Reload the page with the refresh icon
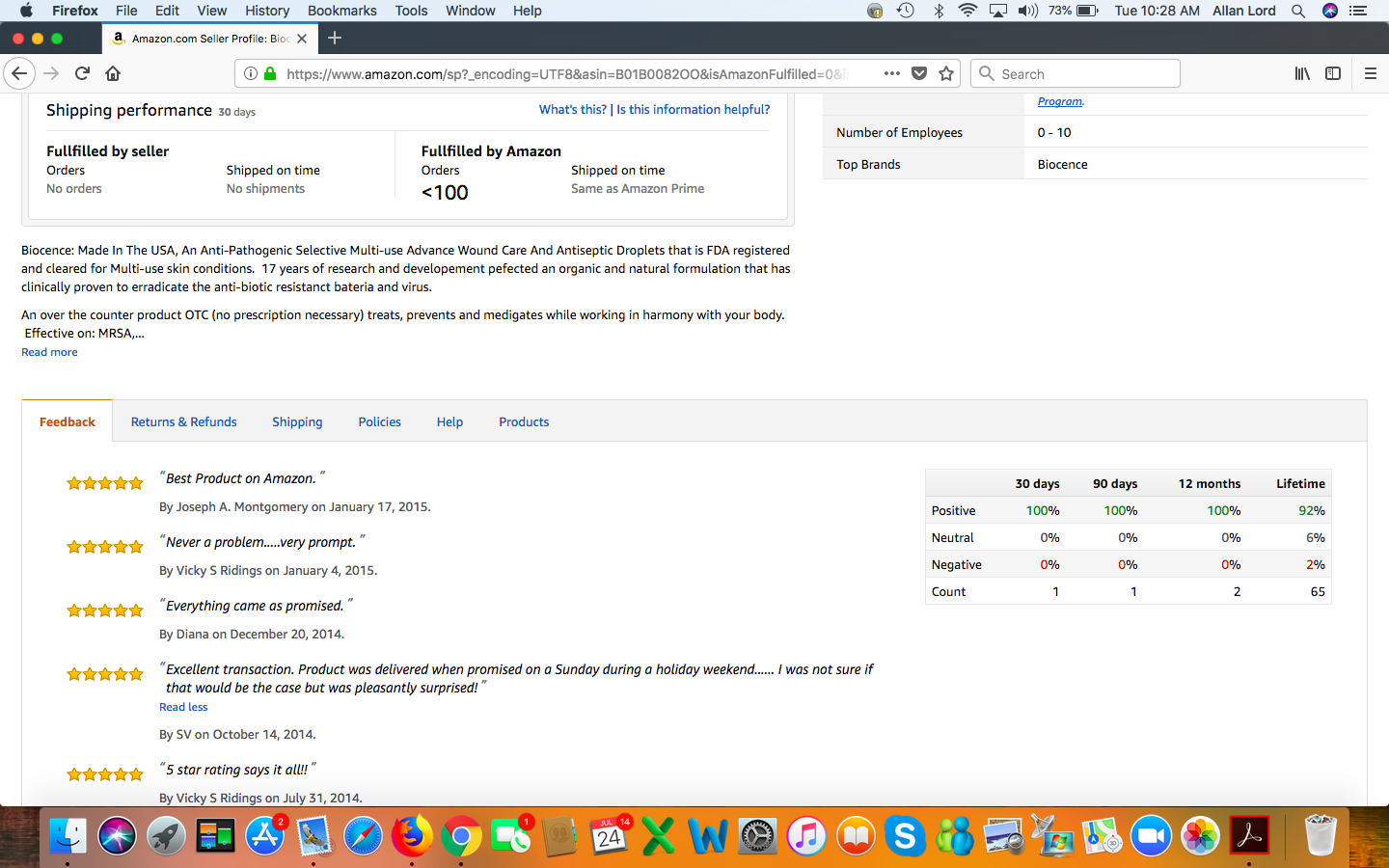The width and height of the screenshot is (1389, 868). pyautogui.click(x=82, y=73)
